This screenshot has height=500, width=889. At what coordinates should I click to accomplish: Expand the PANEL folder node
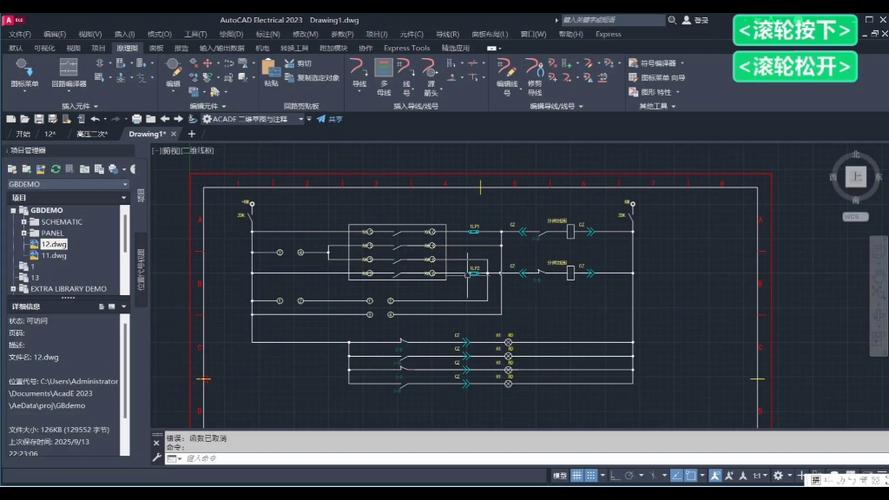click(x=24, y=233)
